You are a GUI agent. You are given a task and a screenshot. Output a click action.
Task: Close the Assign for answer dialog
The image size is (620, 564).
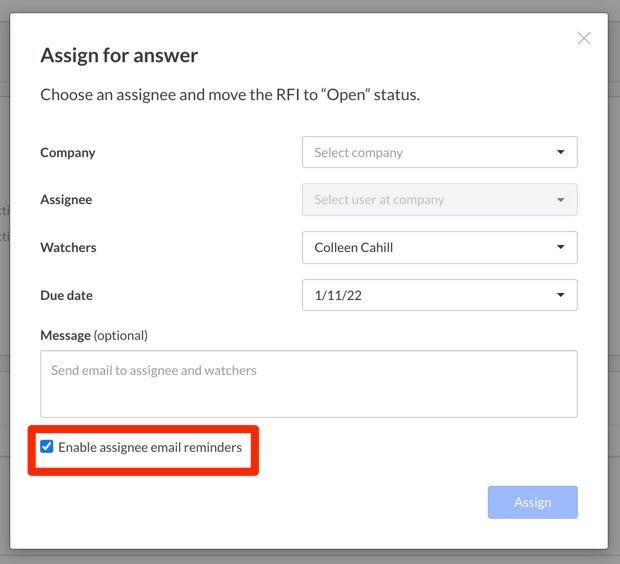click(x=584, y=38)
